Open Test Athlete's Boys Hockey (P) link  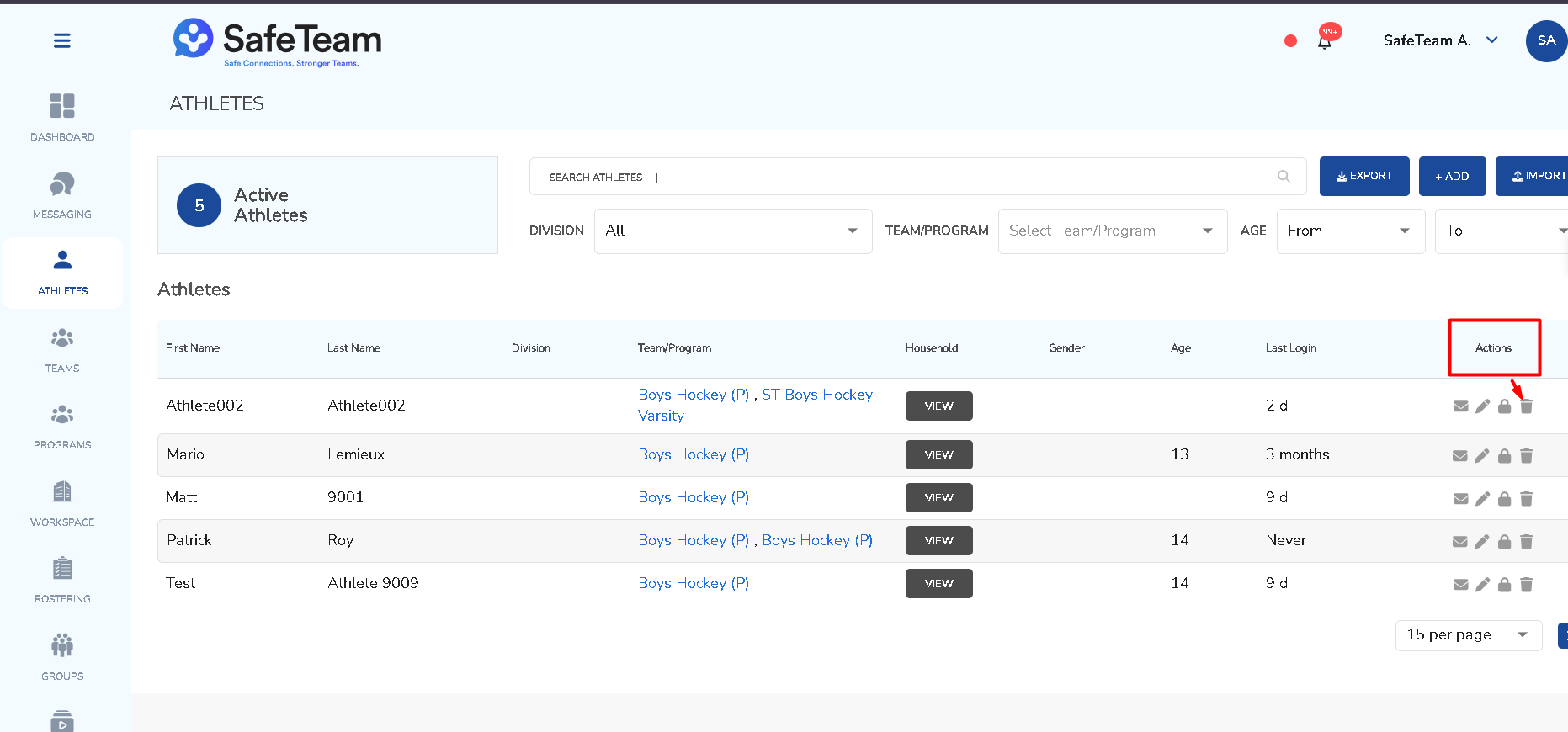694,583
